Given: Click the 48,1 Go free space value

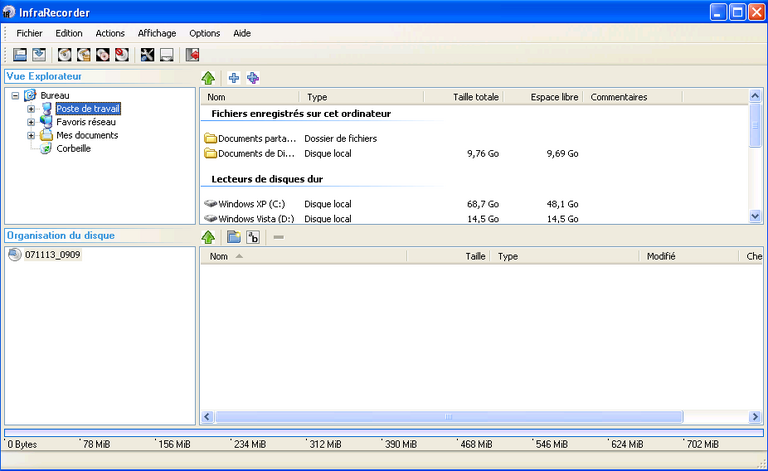Looking at the screenshot, I should coord(562,204).
